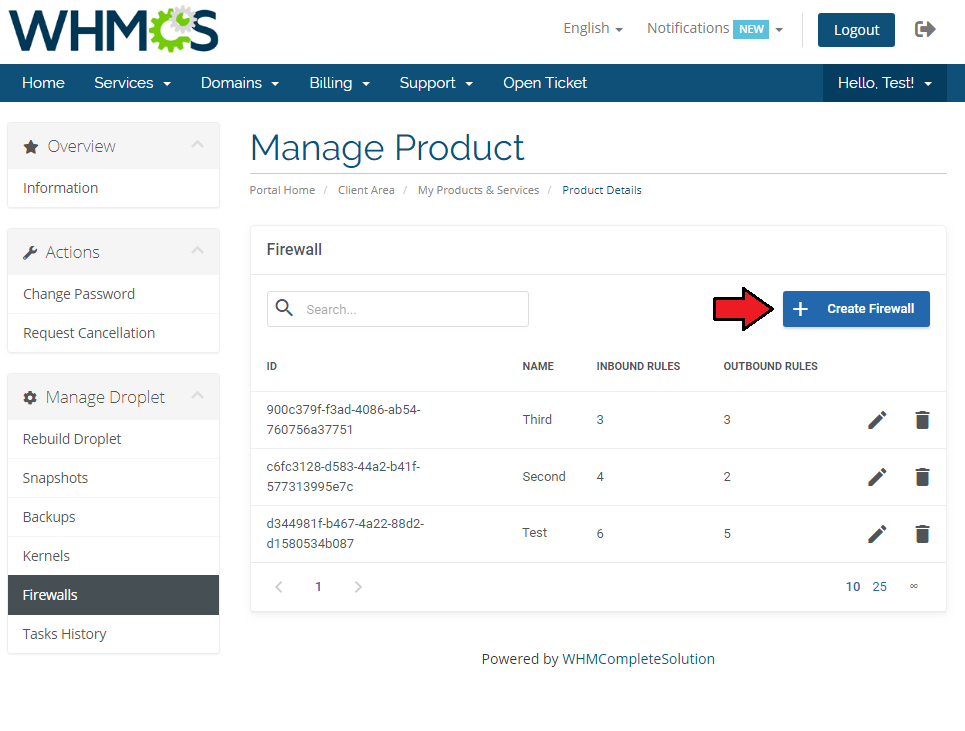Click firewall ID c6fc3128-d583-44a2-b41f-577313995e7c
This screenshot has height=731, width=965.
343,476
